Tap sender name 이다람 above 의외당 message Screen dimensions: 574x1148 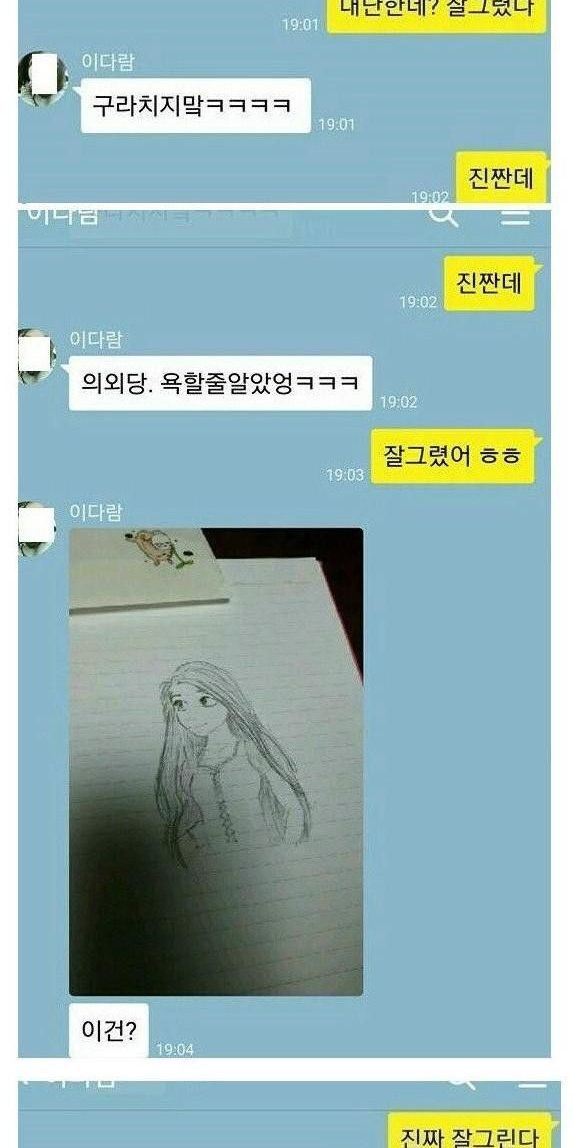point(95,340)
